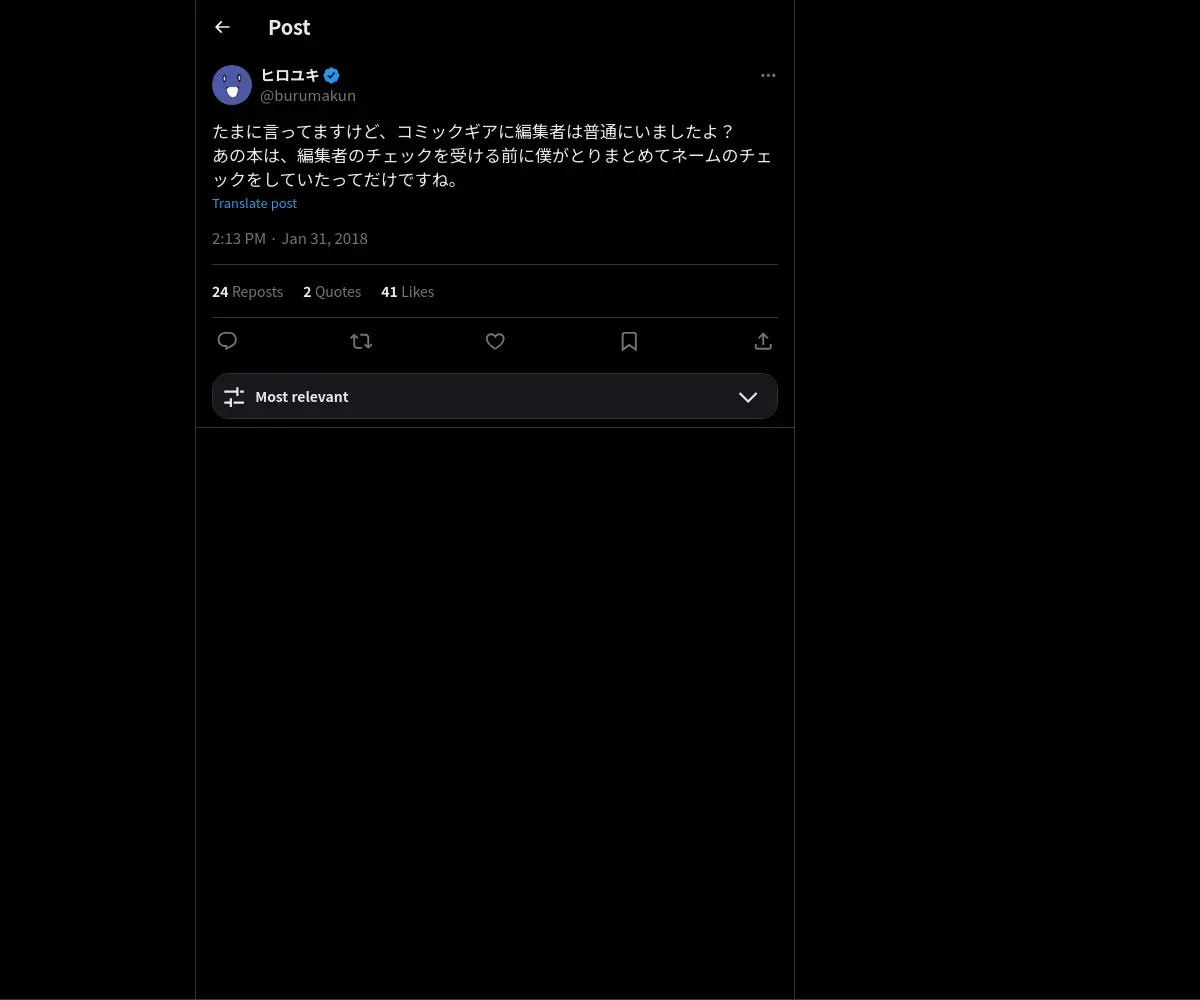This screenshot has height=1000, width=1200.
Task: Click the blue verified badge
Action: pos(331,75)
